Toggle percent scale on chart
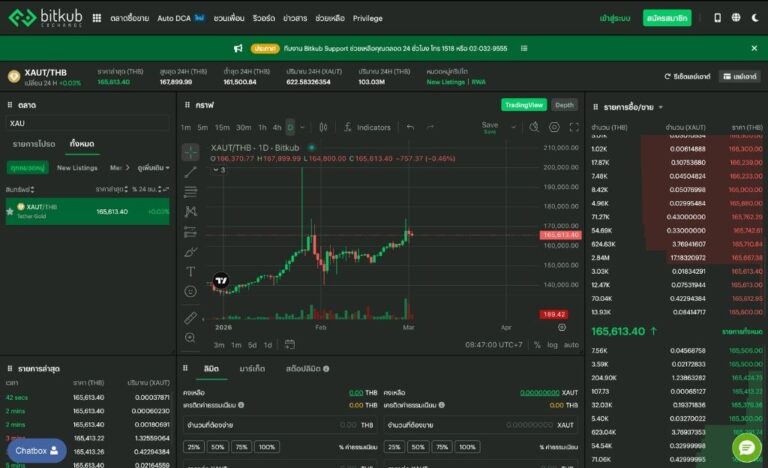This screenshot has width=768, height=468. pyautogui.click(x=537, y=345)
